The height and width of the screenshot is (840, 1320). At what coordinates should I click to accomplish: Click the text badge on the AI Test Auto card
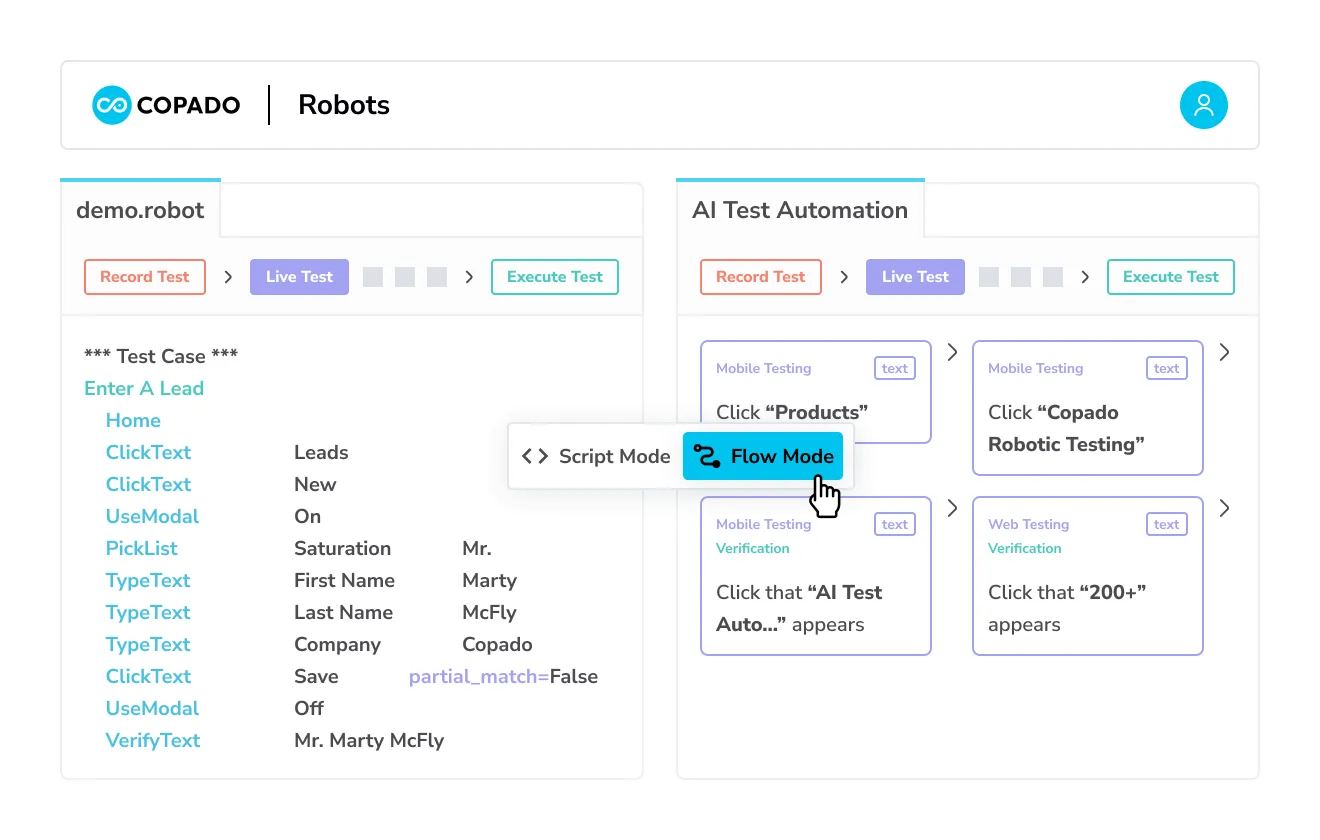point(894,524)
